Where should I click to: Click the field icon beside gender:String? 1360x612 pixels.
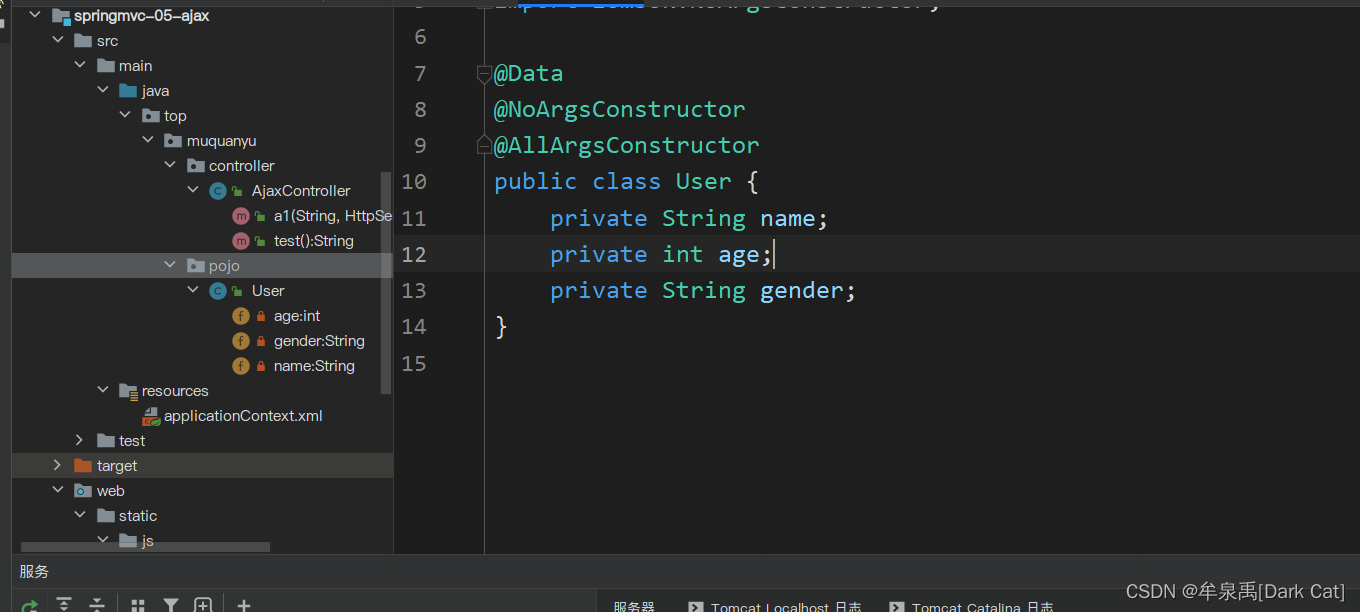pyautogui.click(x=240, y=341)
